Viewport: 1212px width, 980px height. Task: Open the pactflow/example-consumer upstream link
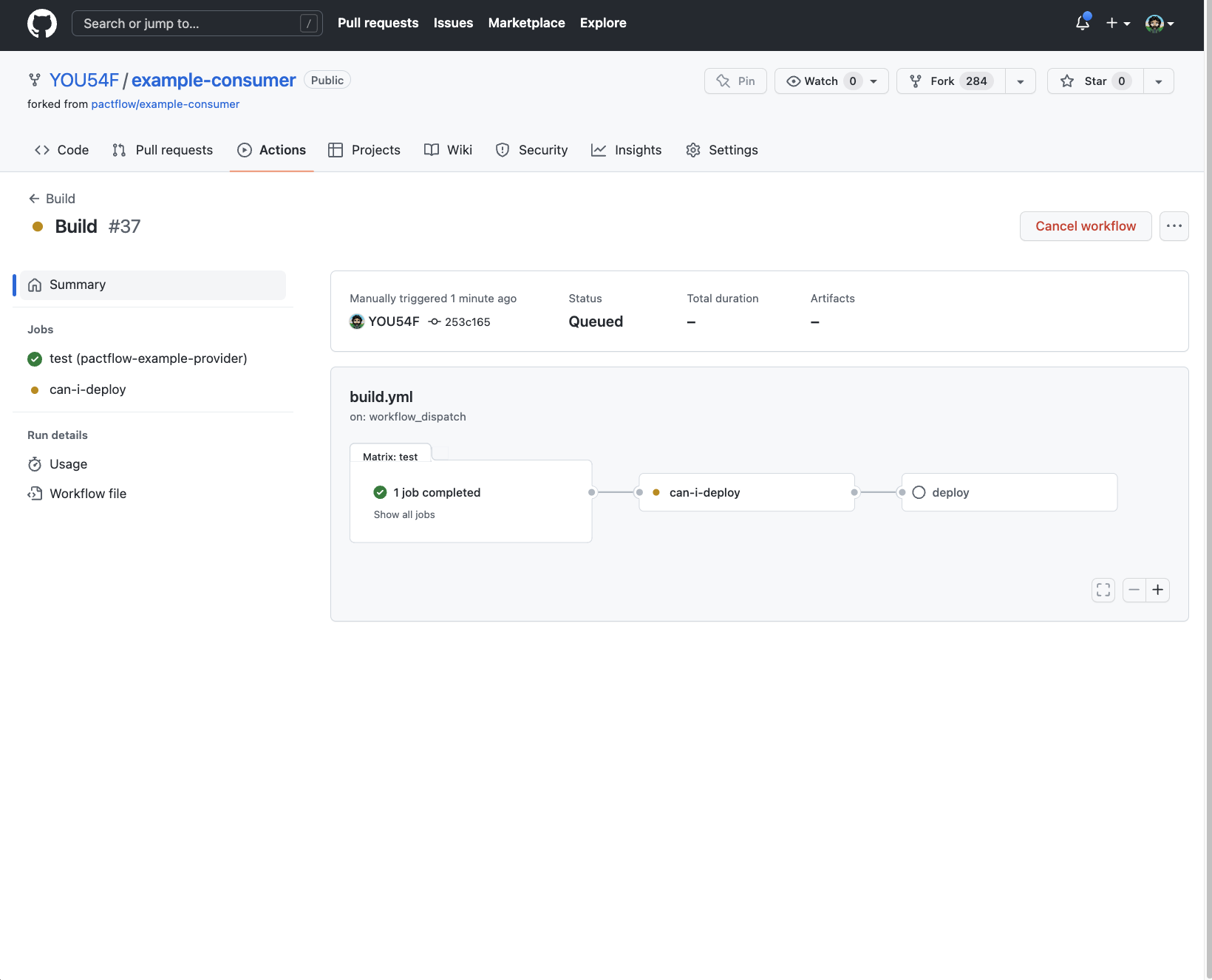tap(165, 104)
